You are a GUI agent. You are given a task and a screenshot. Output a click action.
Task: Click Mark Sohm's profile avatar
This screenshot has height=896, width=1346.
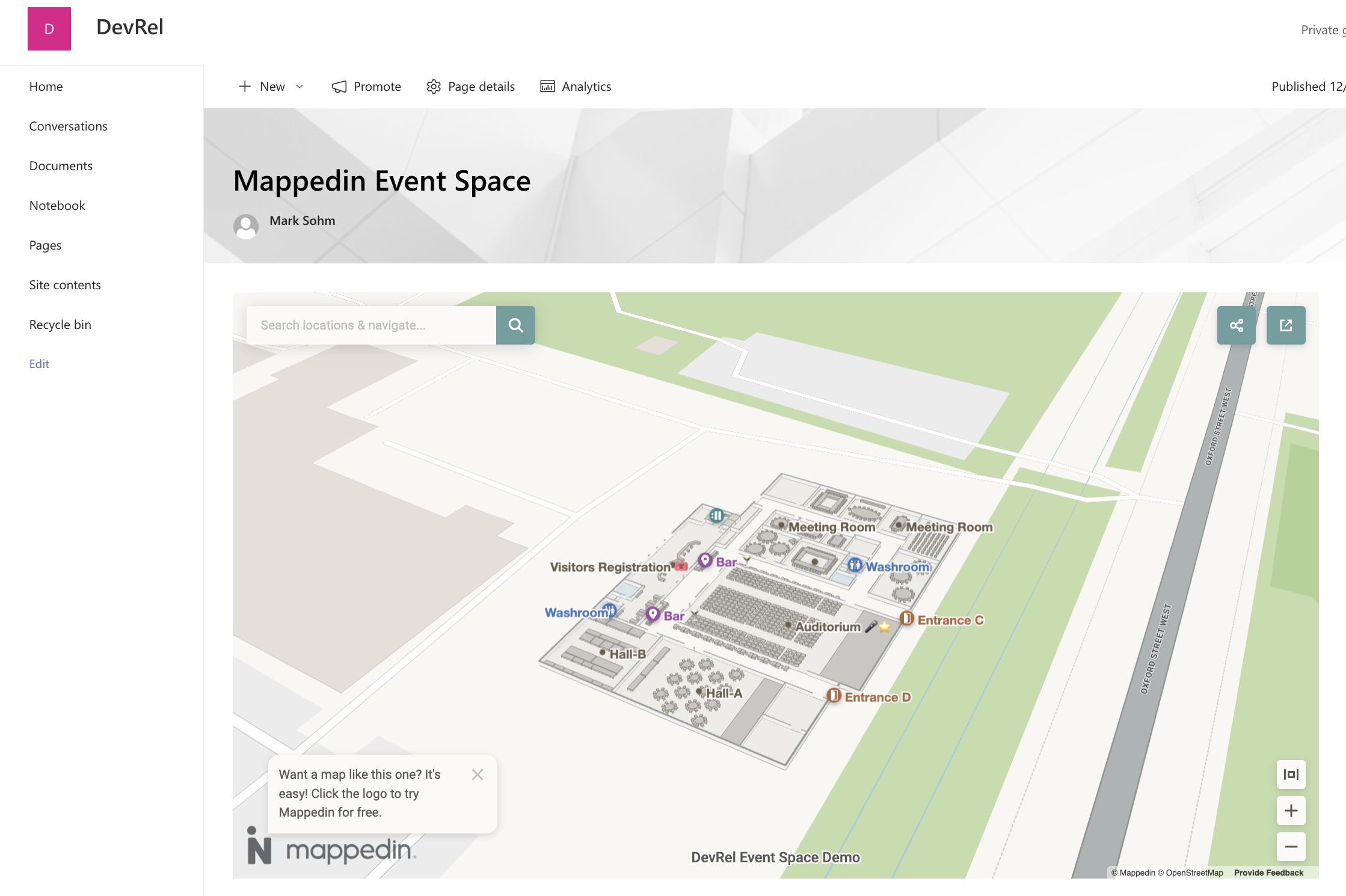pos(246,227)
